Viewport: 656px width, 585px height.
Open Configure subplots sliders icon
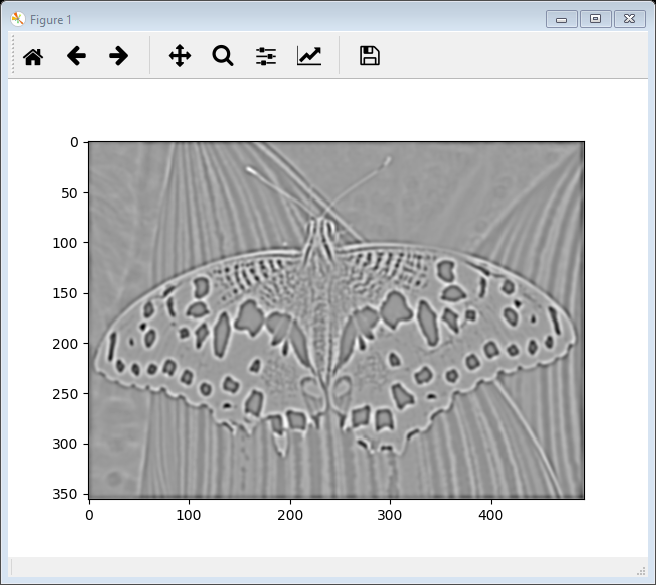click(x=266, y=56)
